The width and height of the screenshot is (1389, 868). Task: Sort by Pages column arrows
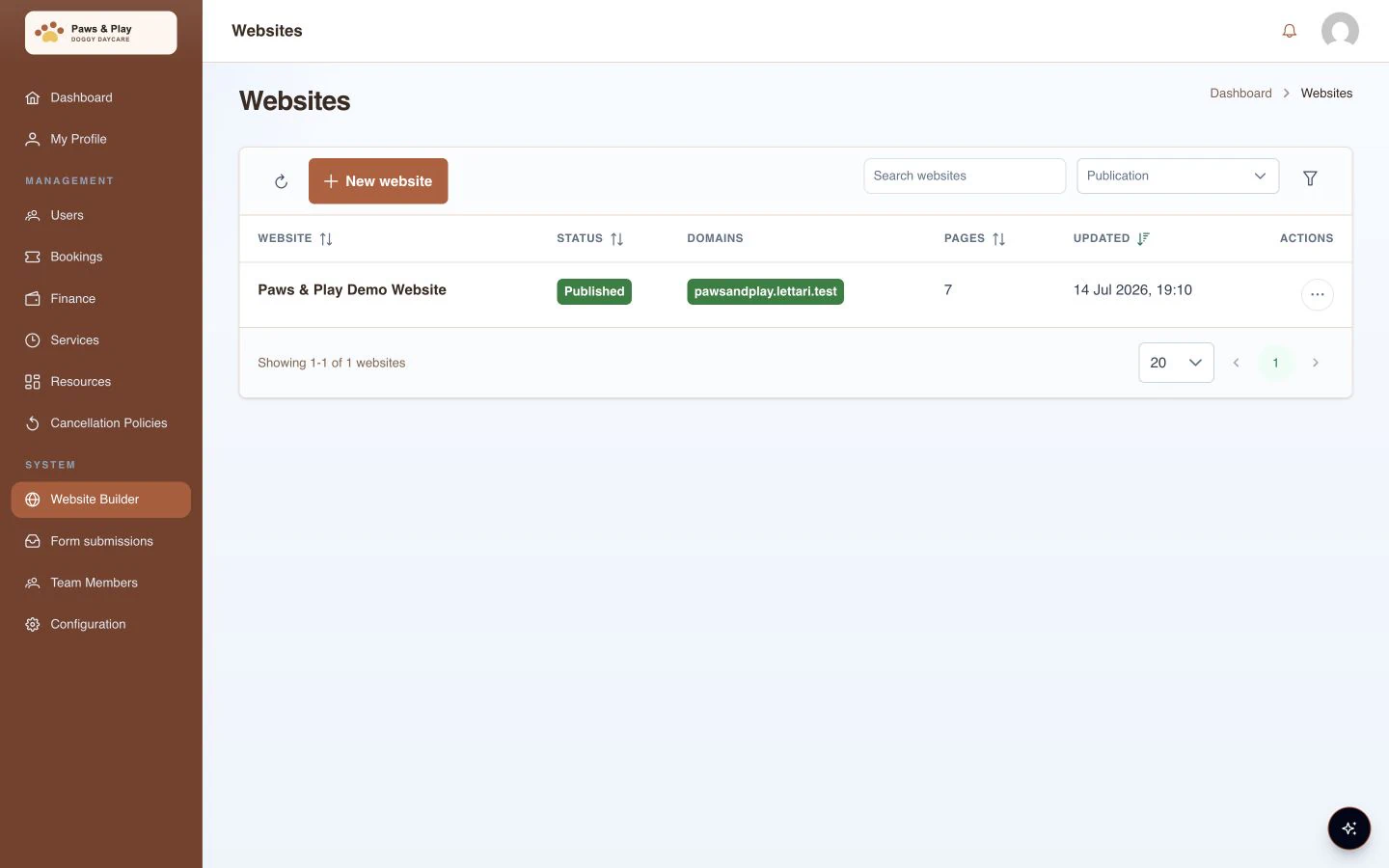pyautogui.click(x=999, y=239)
